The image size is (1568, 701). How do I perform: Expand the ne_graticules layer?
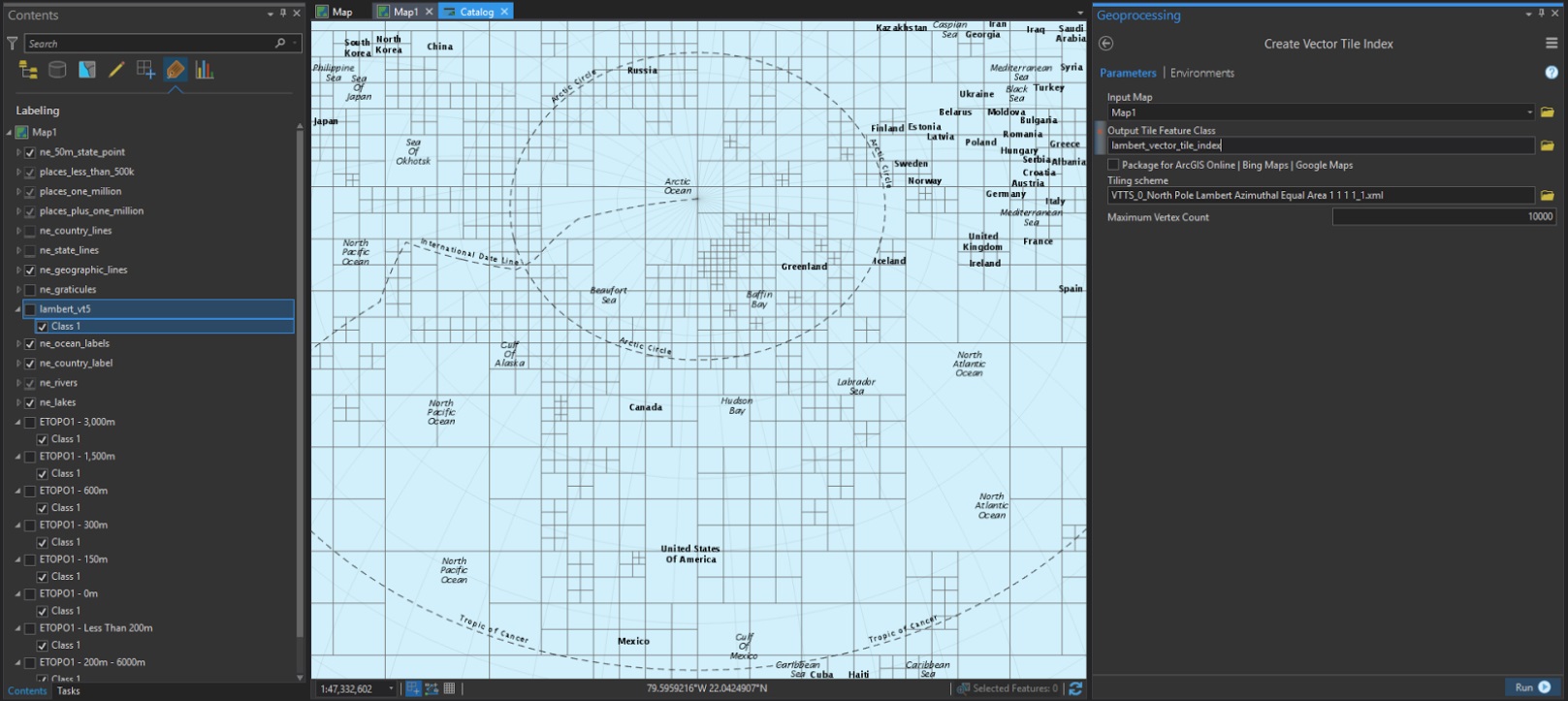(x=18, y=290)
